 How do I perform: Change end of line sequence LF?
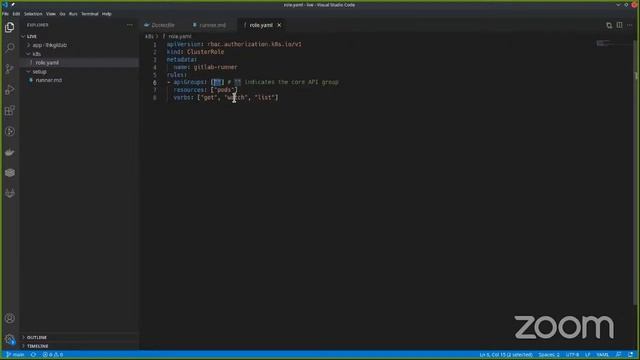click(x=588, y=355)
